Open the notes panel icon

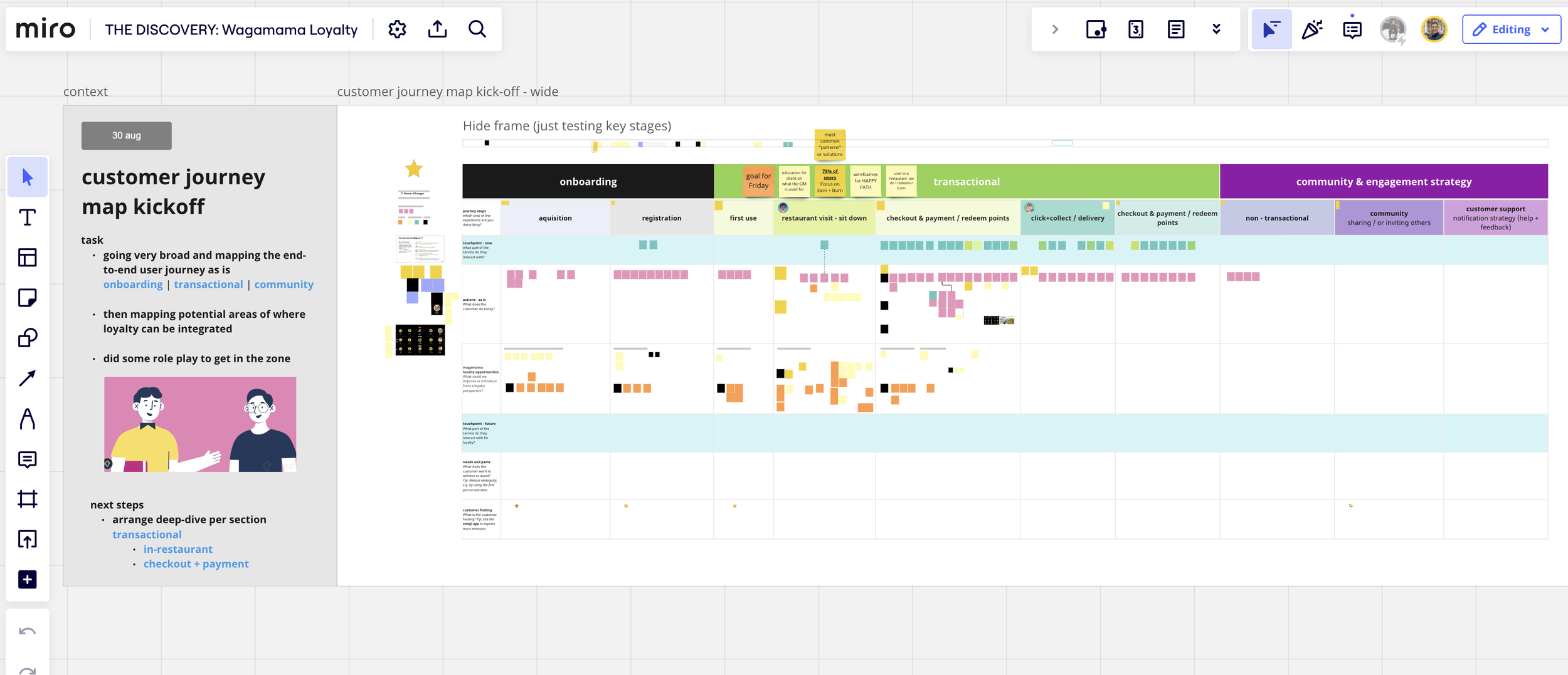tap(1176, 29)
